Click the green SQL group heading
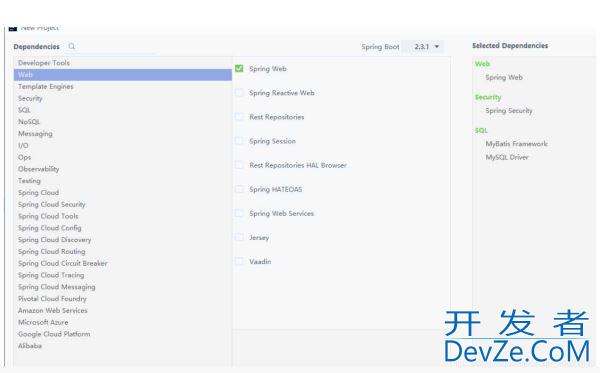Image resolution: width=600 pixels, height=373 pixels. tap(481, 130)
